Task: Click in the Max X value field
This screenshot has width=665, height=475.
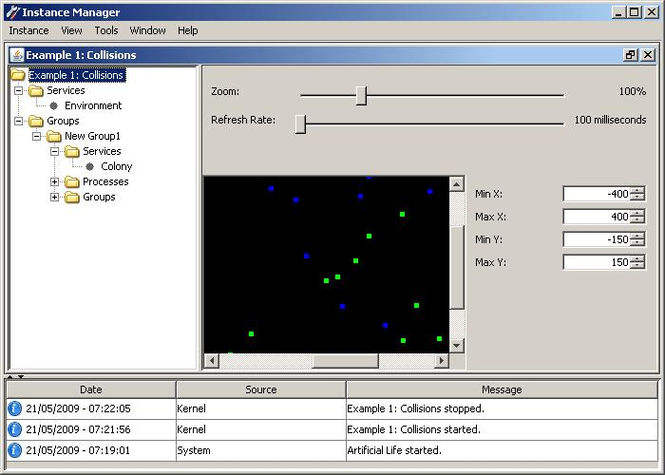Action: pyautogui.click(x=596, y=217)
